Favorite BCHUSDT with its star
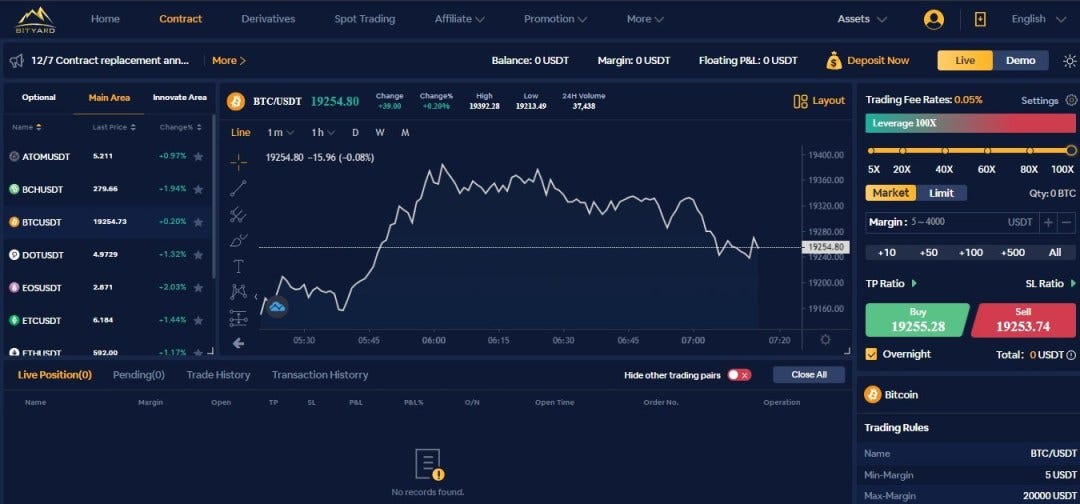Screen dimensions: 1080x504 coord(198,189)
